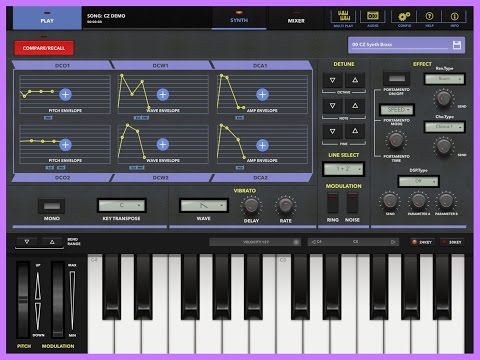The height and width of the screenshot is (360, 480).
Task: Switch to the Mixer tab
Action: tap(296, 18)
